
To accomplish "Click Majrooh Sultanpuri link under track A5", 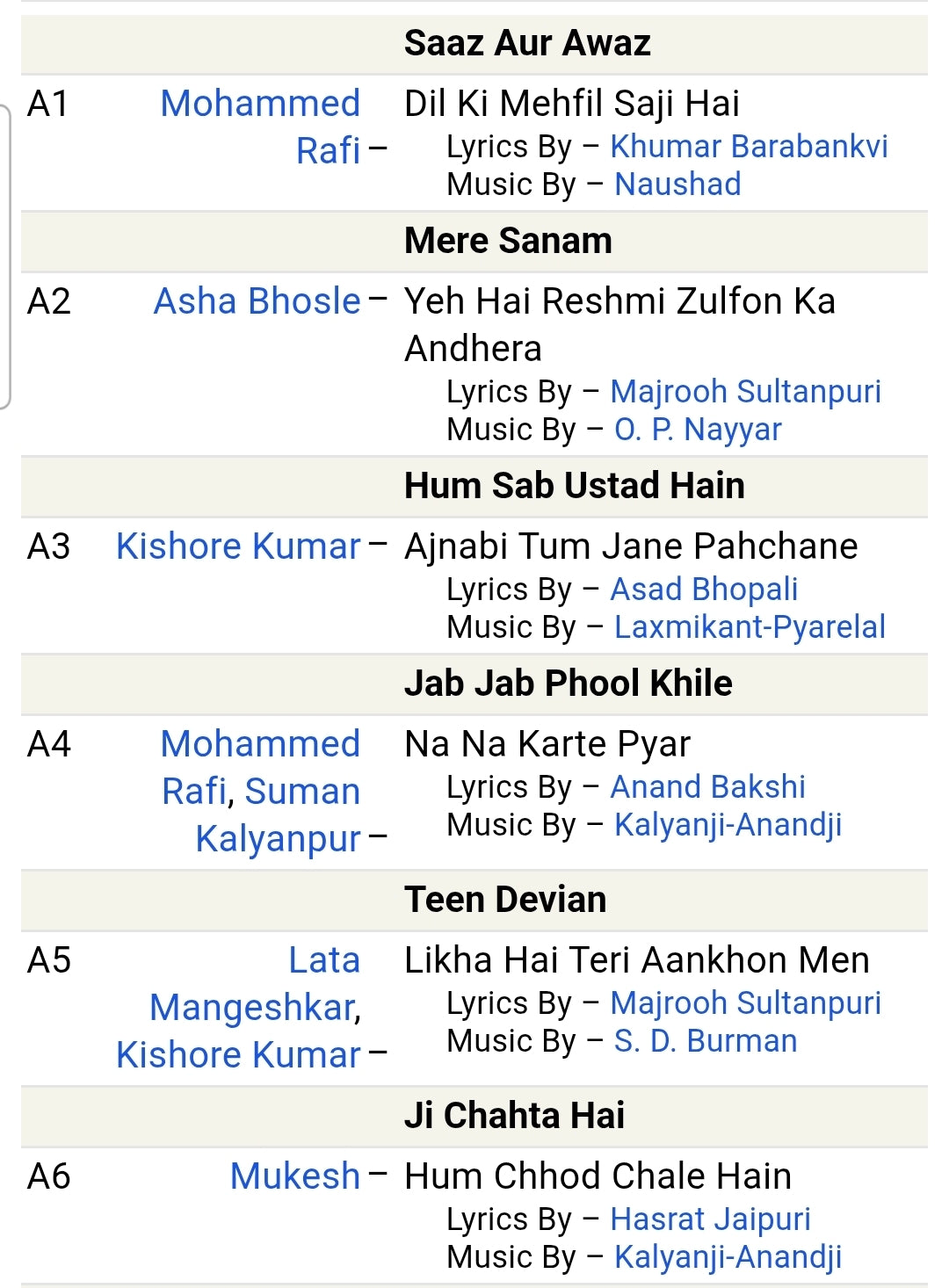I will [x=745, y=1003].
